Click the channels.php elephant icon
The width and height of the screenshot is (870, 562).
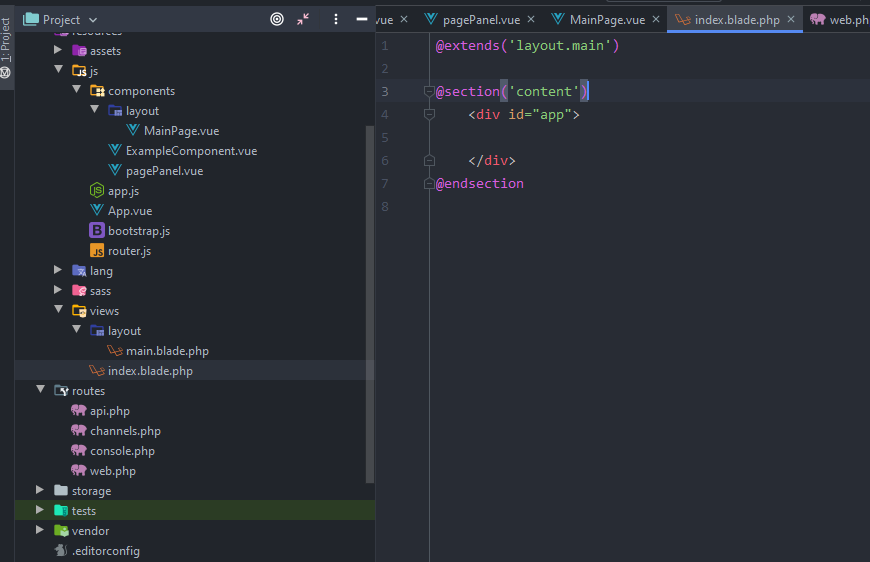point(79,430)
